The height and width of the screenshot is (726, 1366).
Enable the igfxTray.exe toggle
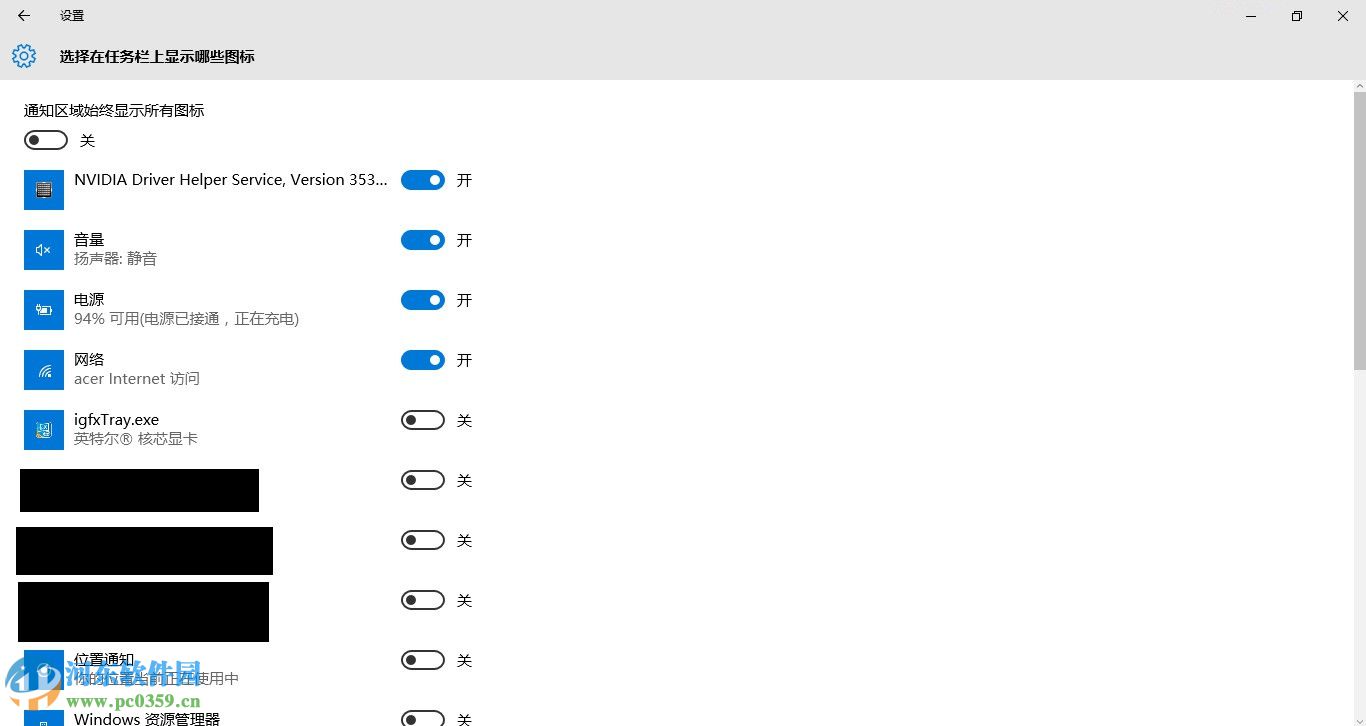(x=423, y=420)
